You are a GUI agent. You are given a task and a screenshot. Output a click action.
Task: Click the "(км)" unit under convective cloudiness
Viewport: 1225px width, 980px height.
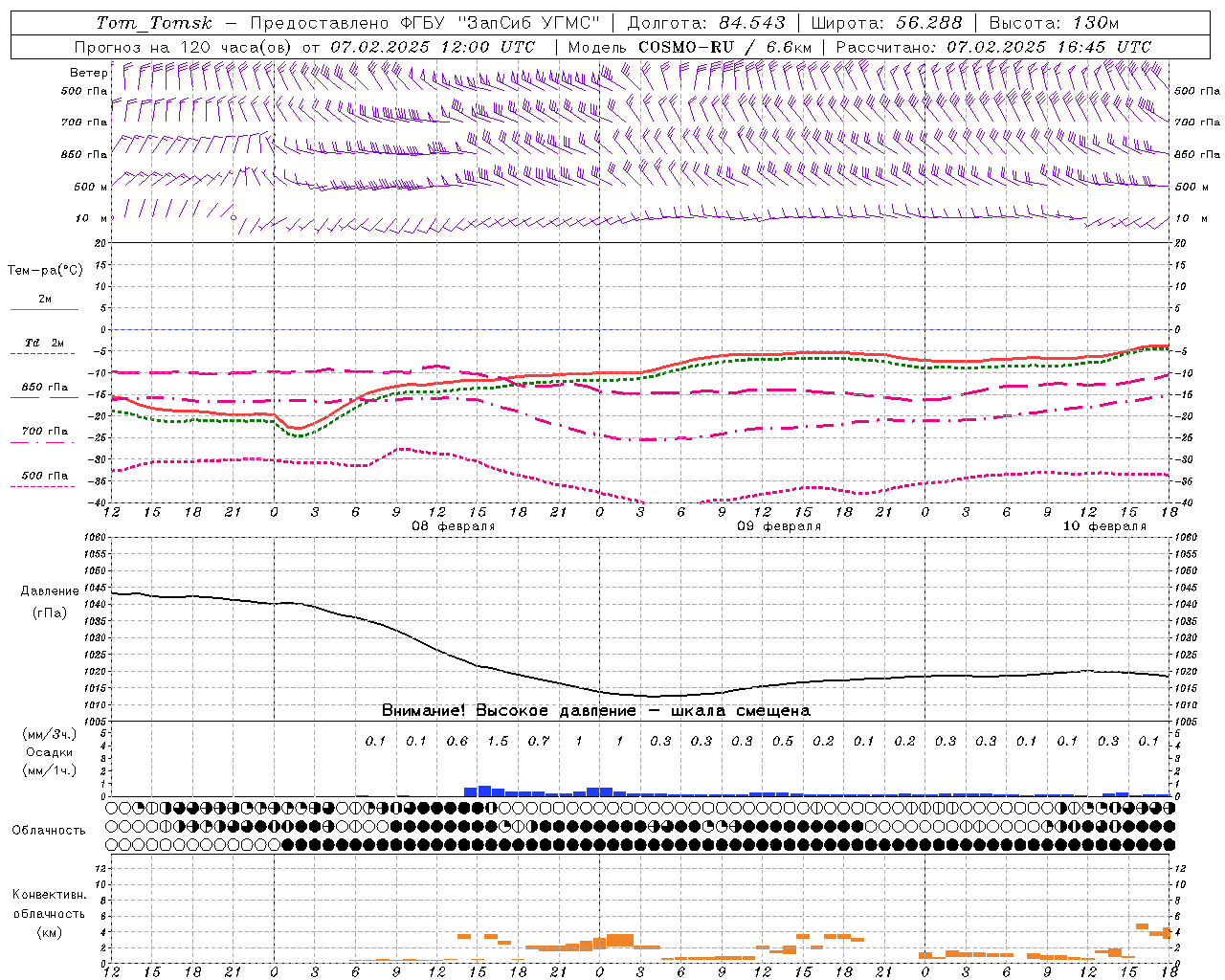point(49,931)
